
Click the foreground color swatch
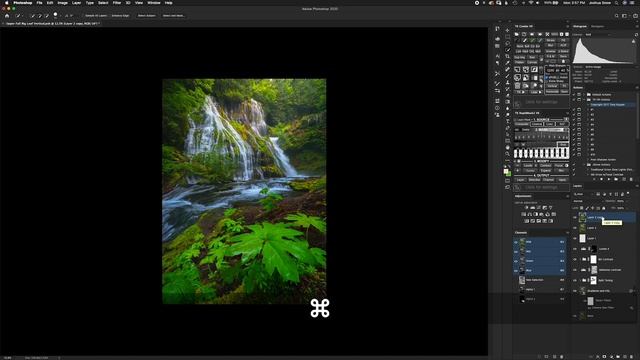tap(506, 171)
